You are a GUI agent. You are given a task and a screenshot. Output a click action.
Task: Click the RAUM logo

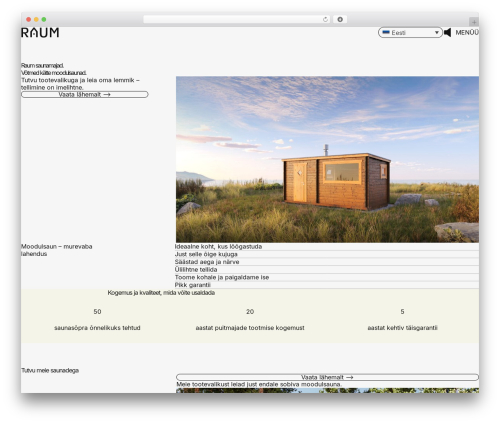click(x=40, y=32)
